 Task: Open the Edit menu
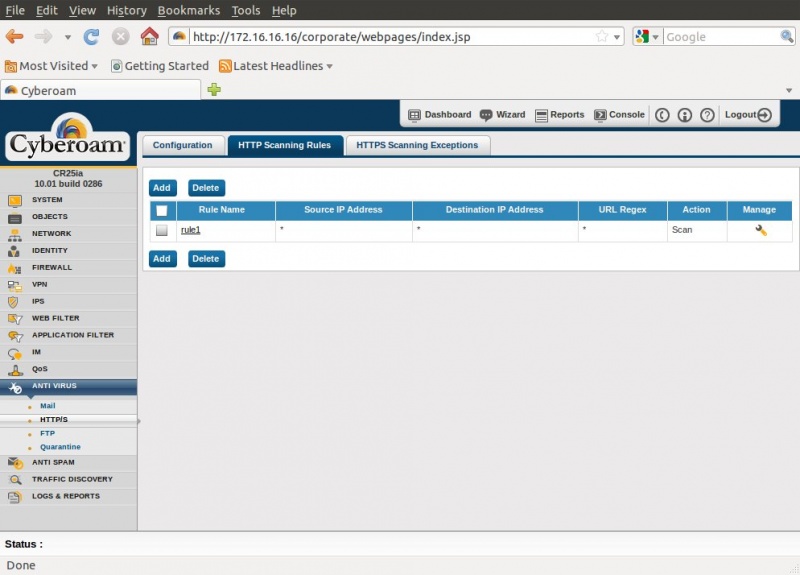tap(46, 10)
